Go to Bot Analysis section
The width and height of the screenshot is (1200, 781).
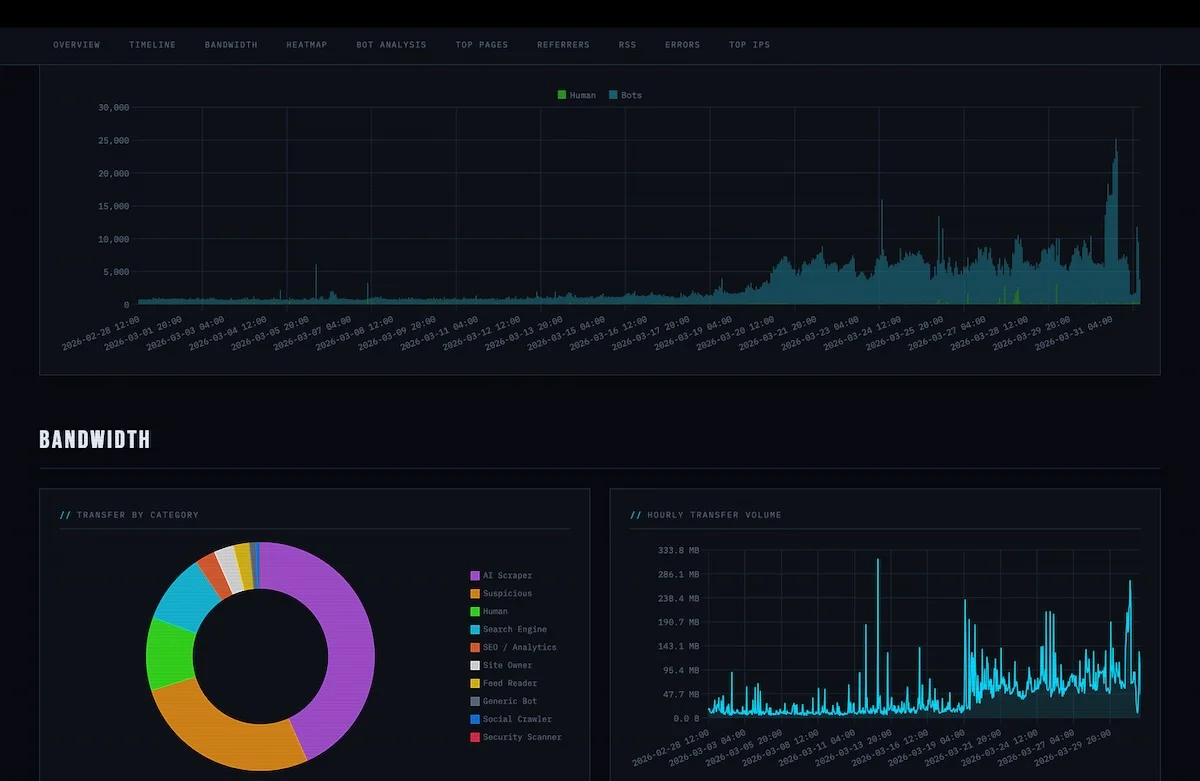pos(391,45)
